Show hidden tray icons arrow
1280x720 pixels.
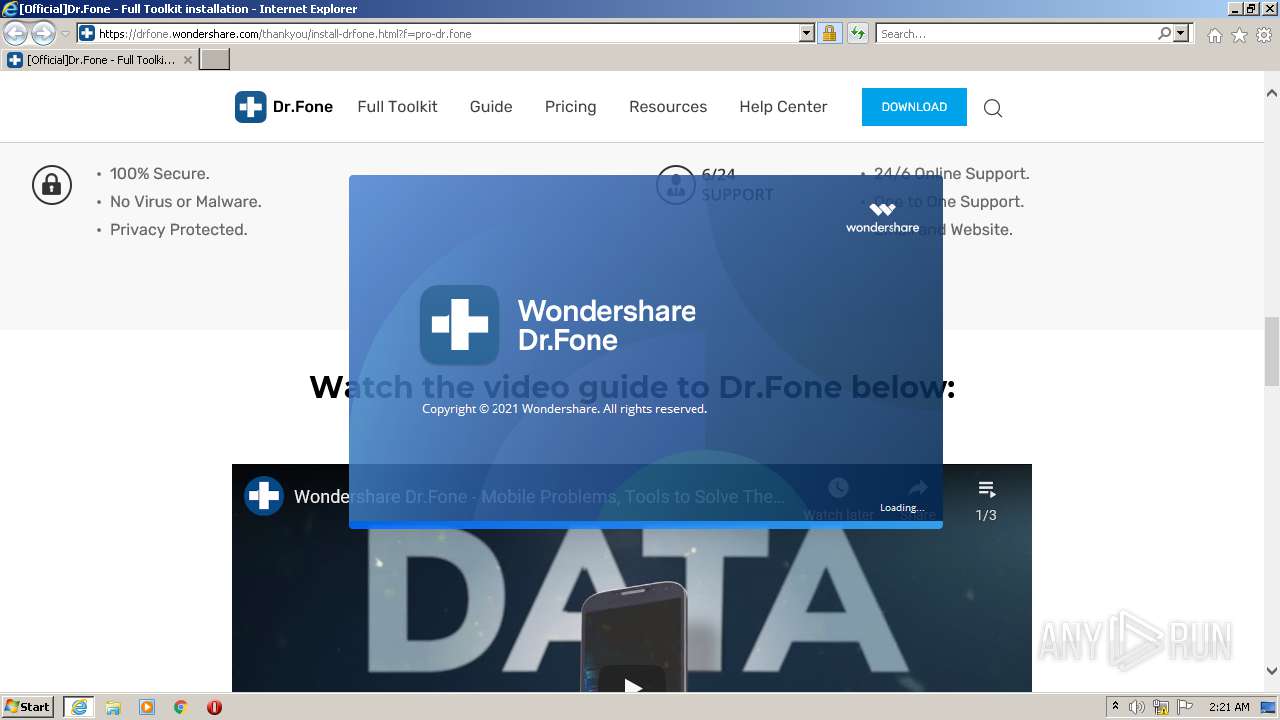[x=1115, y=707]
